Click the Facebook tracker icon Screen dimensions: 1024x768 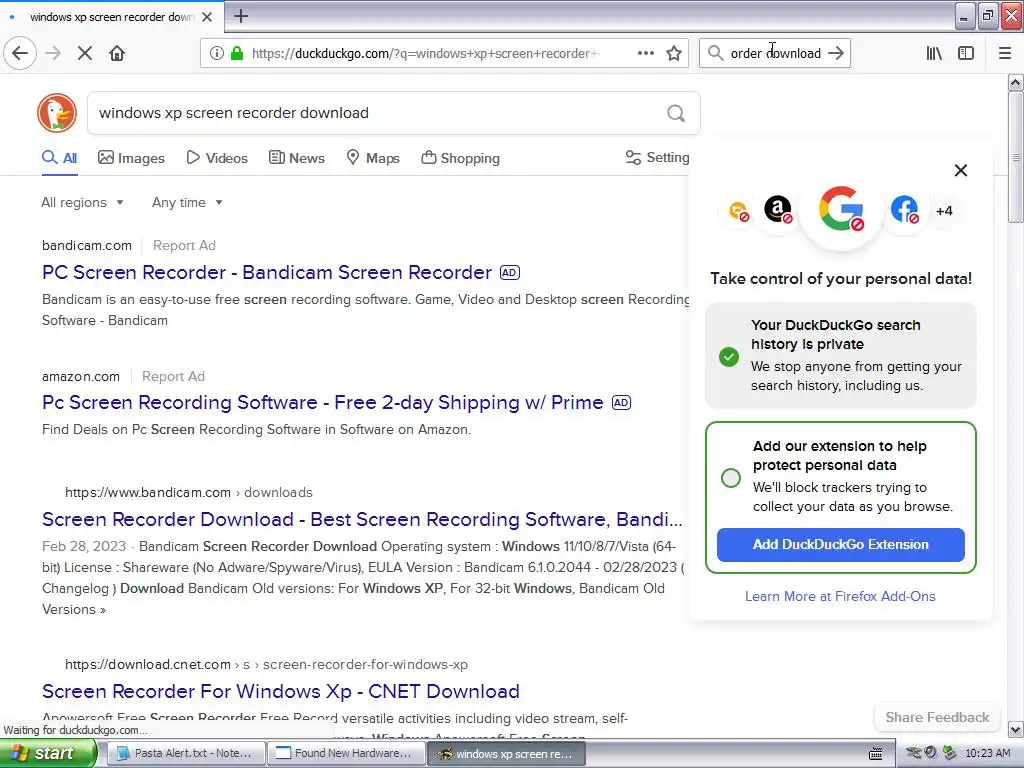(904, 210)
